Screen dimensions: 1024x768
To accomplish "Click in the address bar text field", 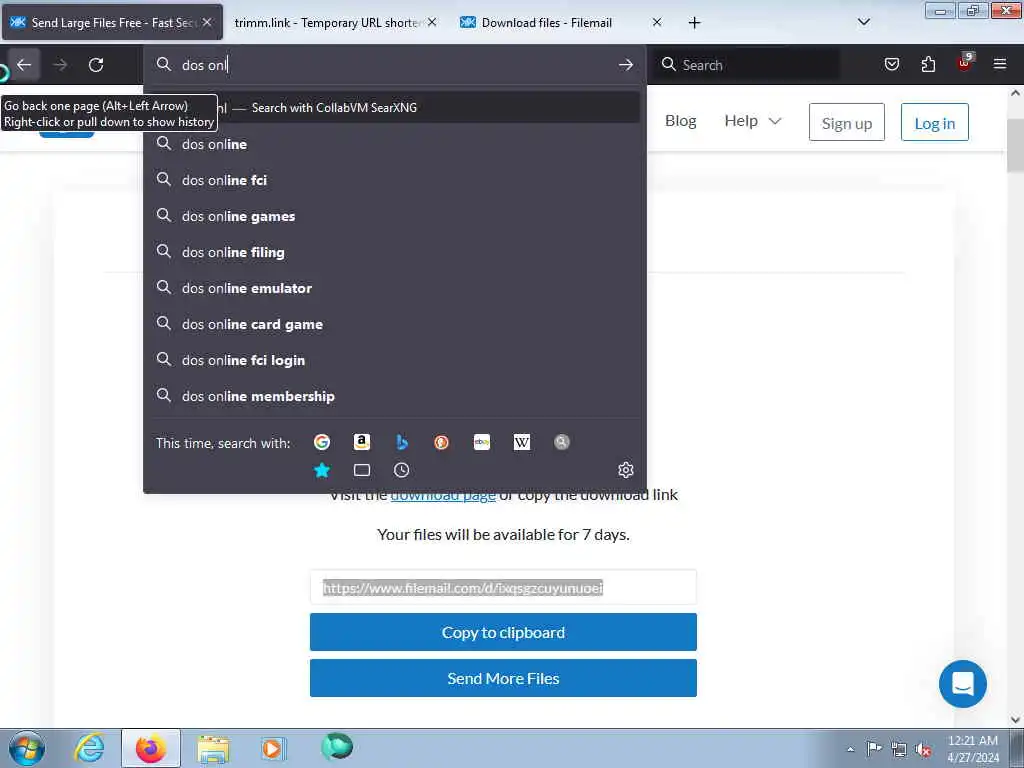I will [394, 65].
